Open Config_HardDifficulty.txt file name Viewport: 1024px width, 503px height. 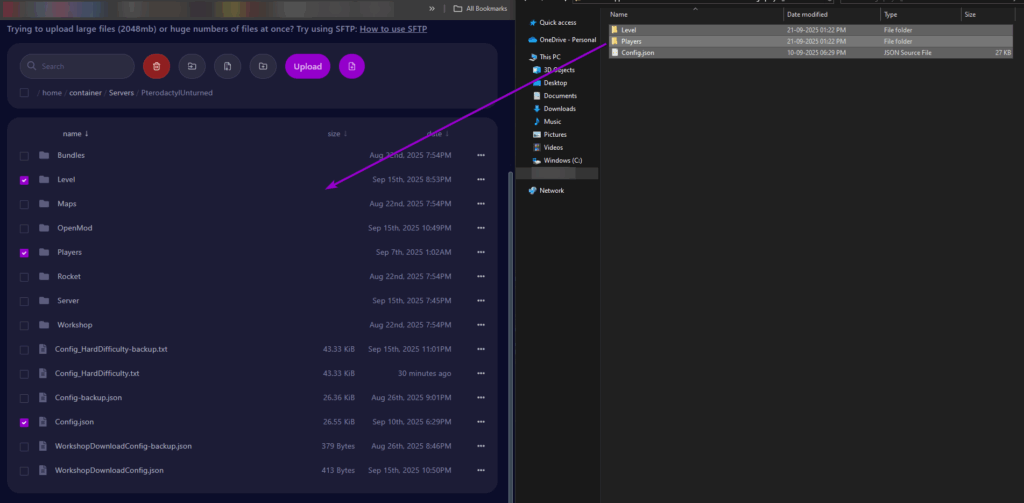coord(97,374)
